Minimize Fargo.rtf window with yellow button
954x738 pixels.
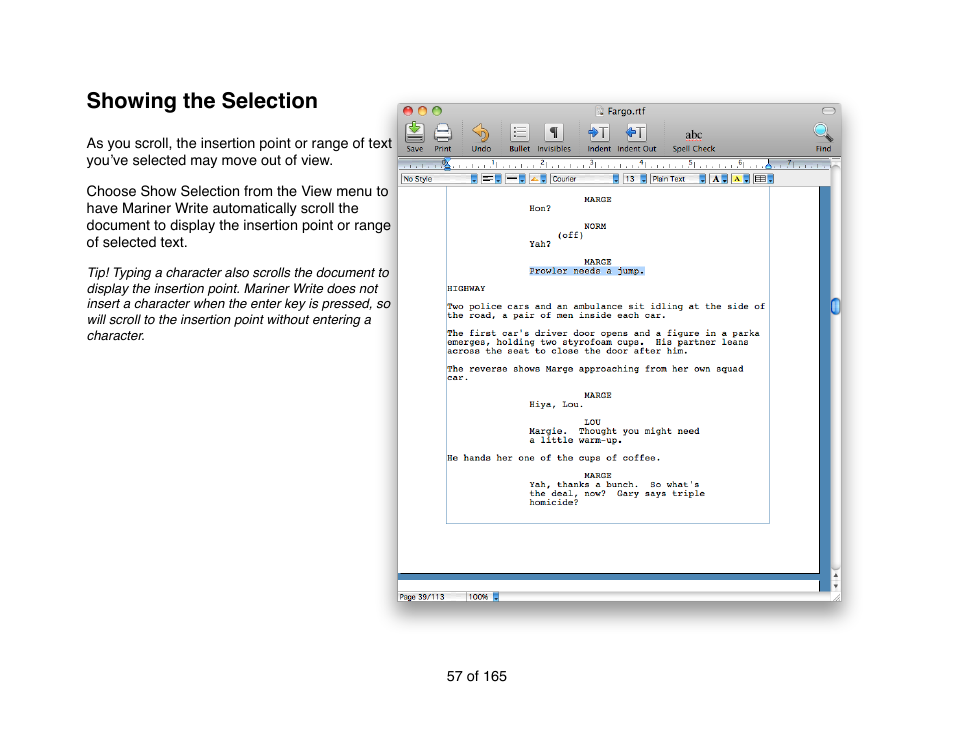[422, 111]
